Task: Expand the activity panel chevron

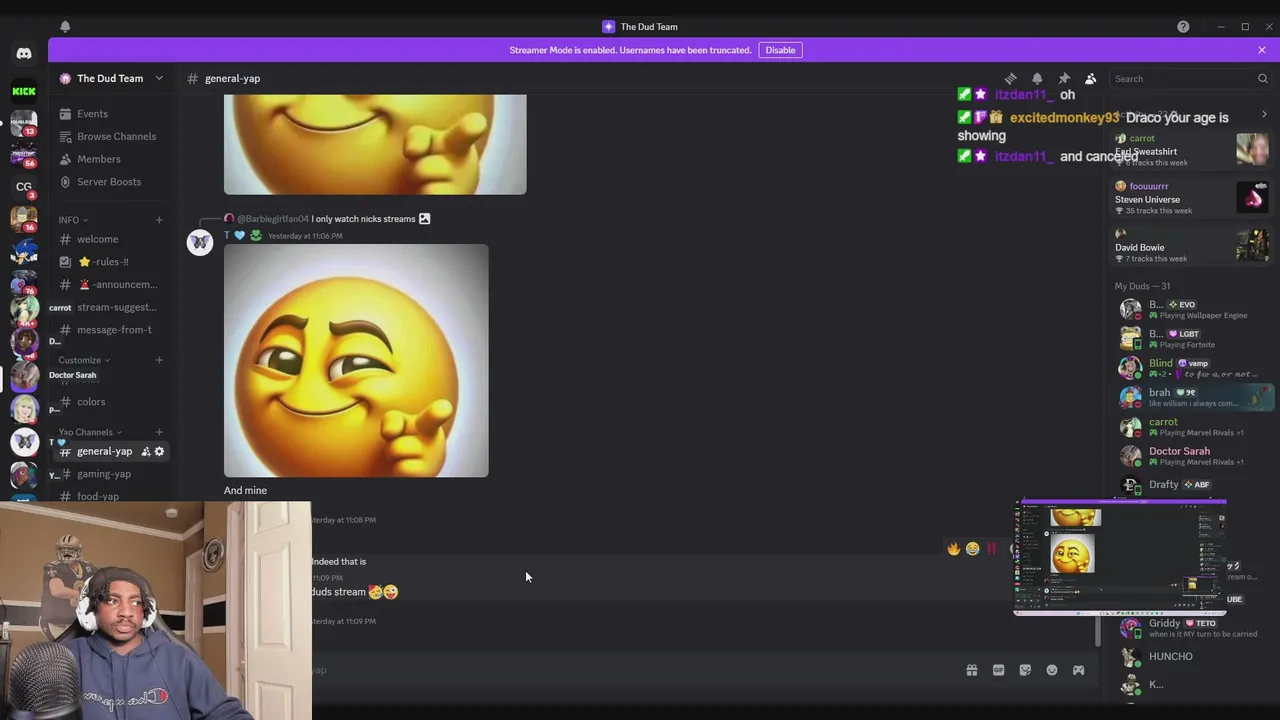Action: coord(1264,115)
